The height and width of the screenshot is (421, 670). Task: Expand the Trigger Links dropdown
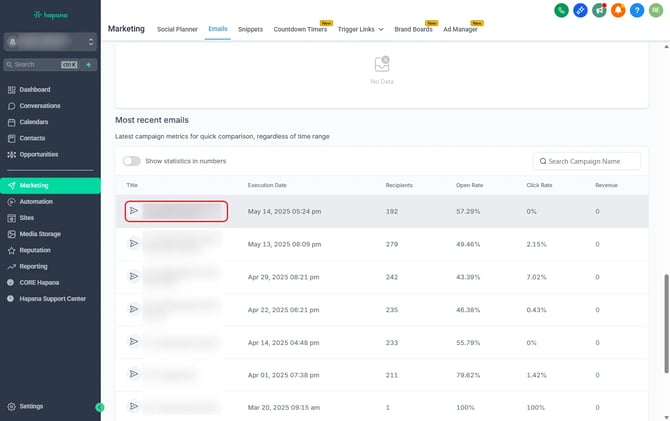361,30
